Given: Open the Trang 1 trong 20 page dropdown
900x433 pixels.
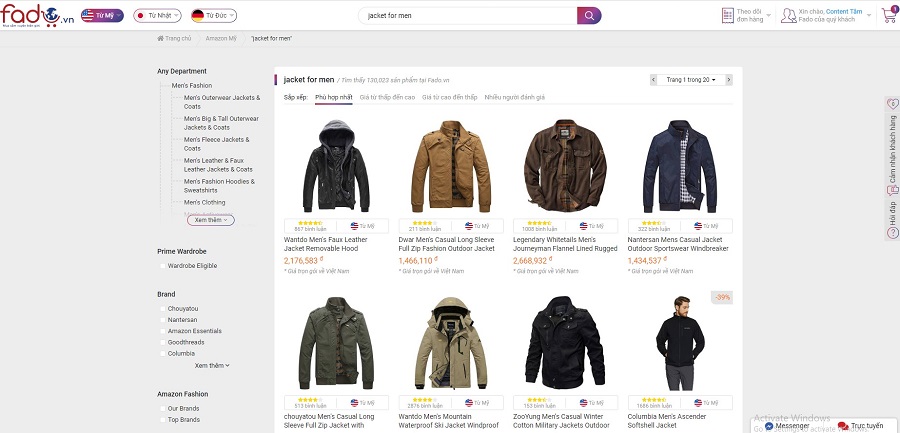Looking at the screenshot, I should tap(691, 80).
